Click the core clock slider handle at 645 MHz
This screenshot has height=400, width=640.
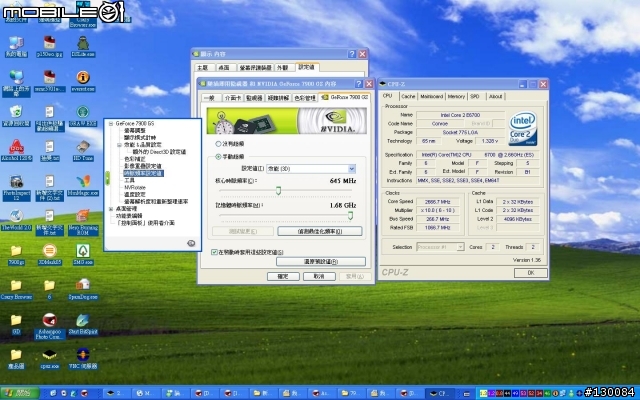(278, 191)
